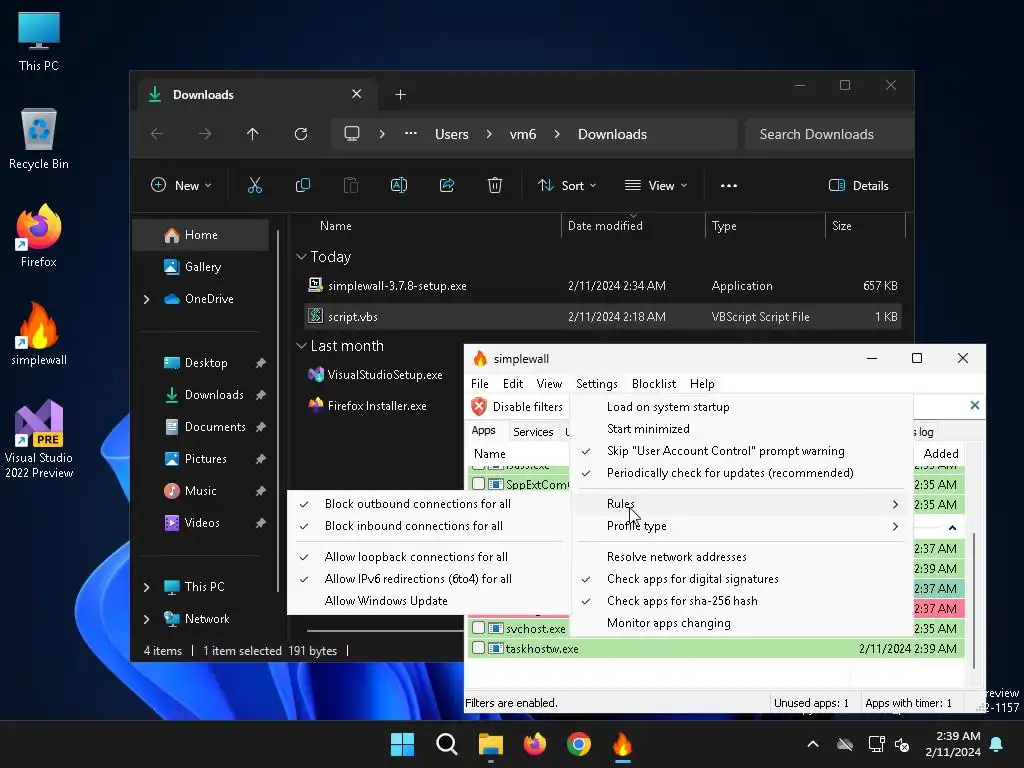Open simplewall Help menu
1024x768 pixels.
702,383
